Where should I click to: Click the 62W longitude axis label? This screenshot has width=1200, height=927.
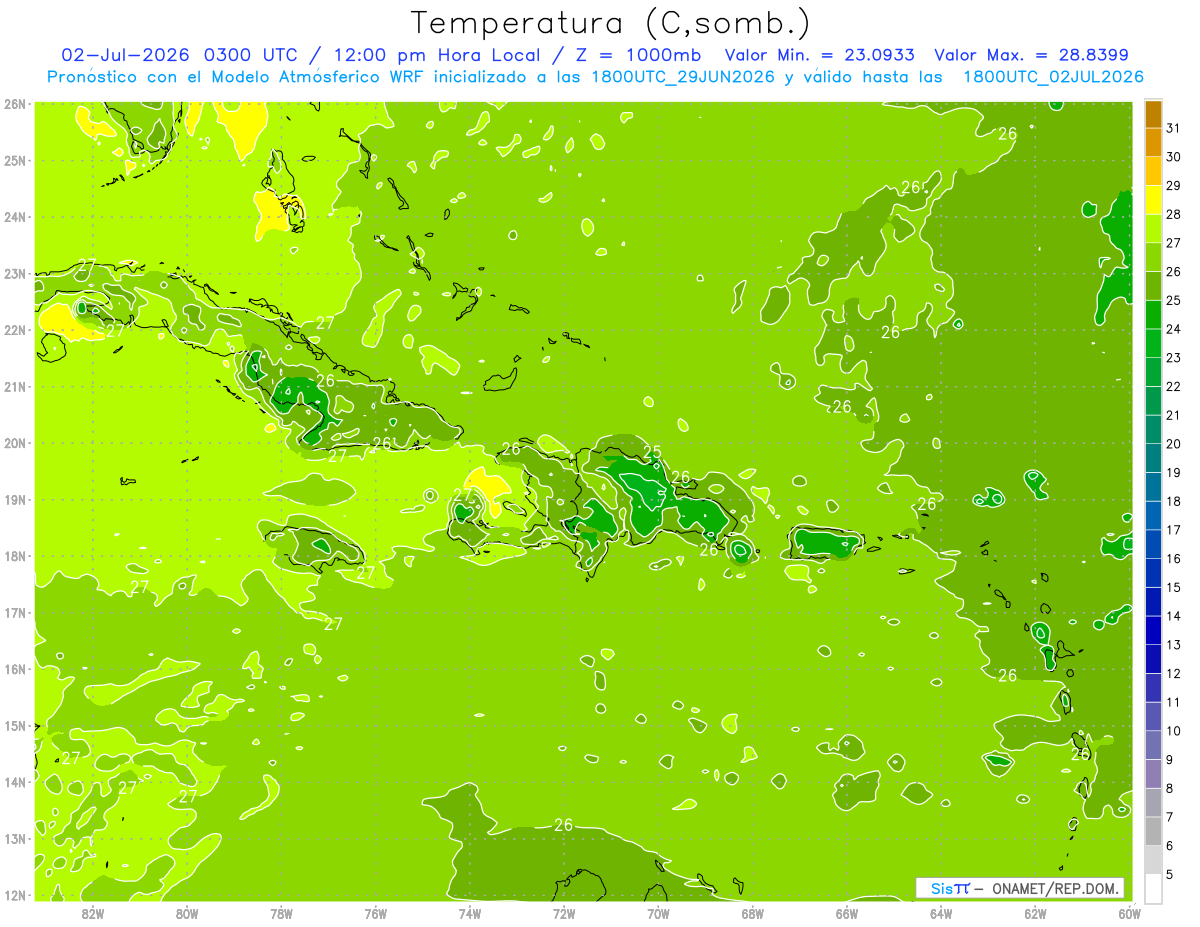tap(1035, 913)
